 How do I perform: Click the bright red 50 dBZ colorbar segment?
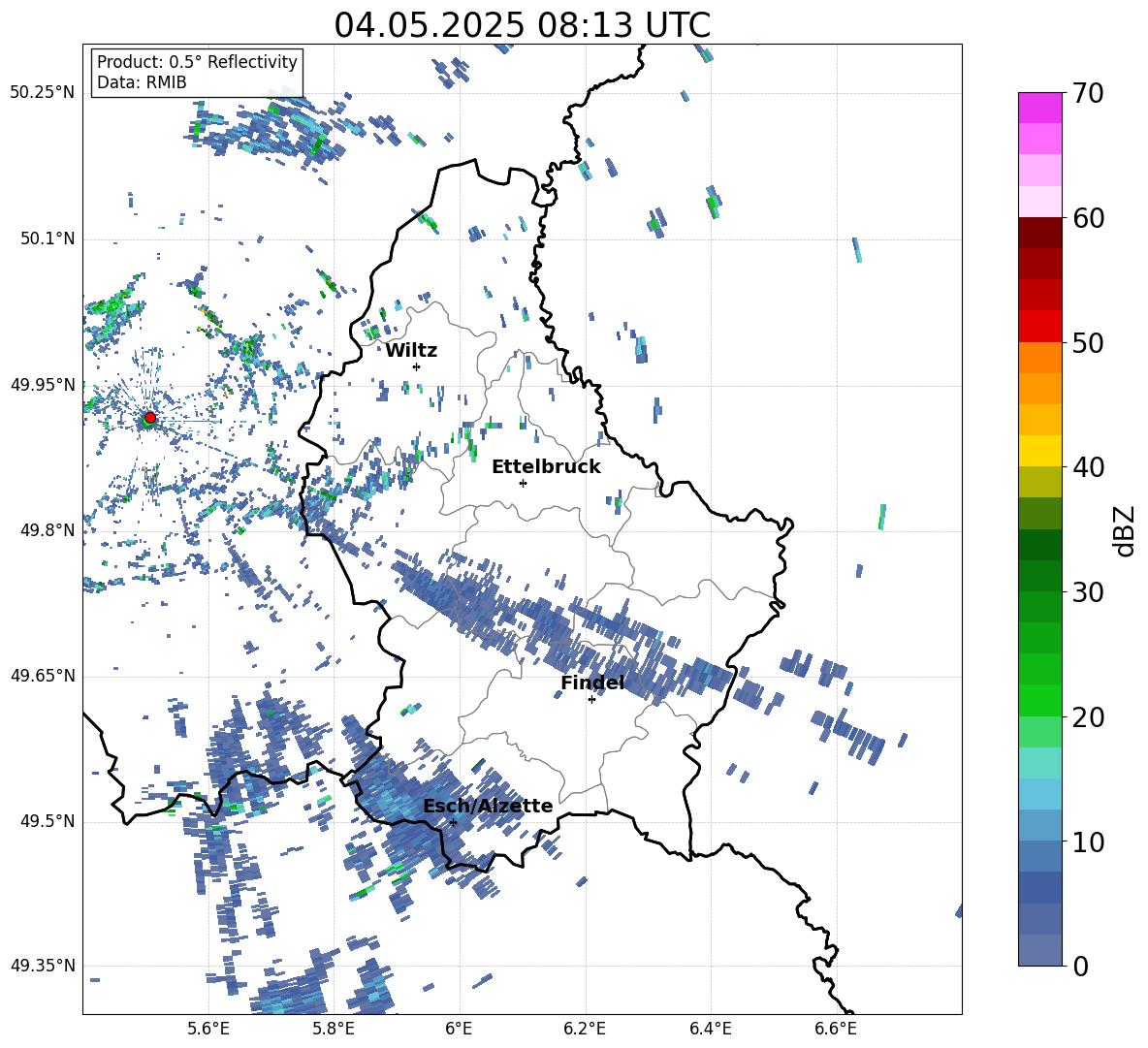pyautogui.click(x=1039, y=327)
